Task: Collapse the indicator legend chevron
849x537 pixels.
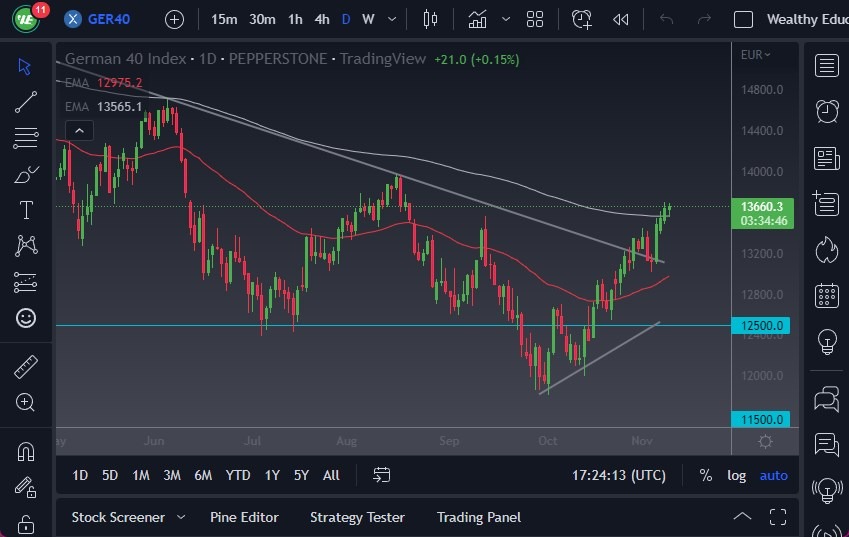Action: pos(80,130)
